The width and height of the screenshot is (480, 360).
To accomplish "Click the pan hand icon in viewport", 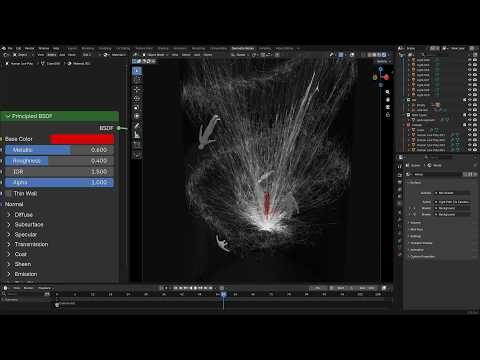I will (x=387, y=100).
